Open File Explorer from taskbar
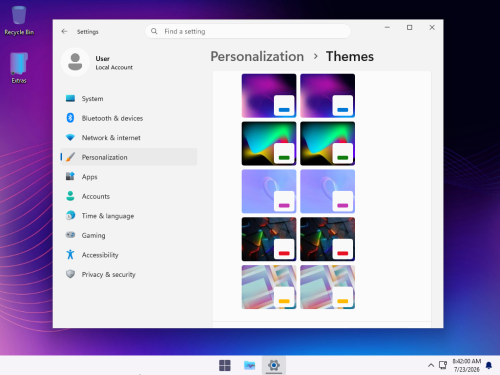This screenshot has width=500, height=375. (249, 365)
